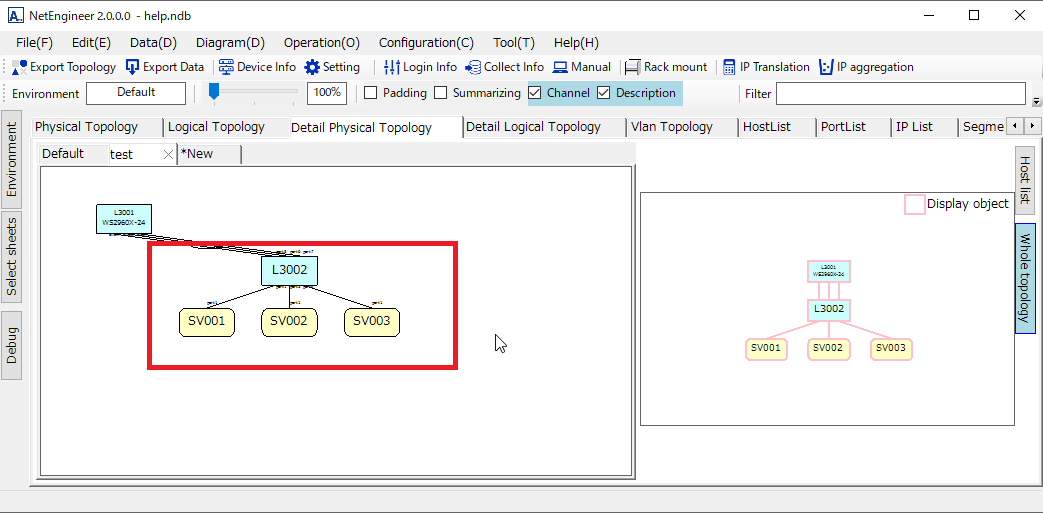
Task: Launch the IP Translation tool
Action: [x=729, y=67]
